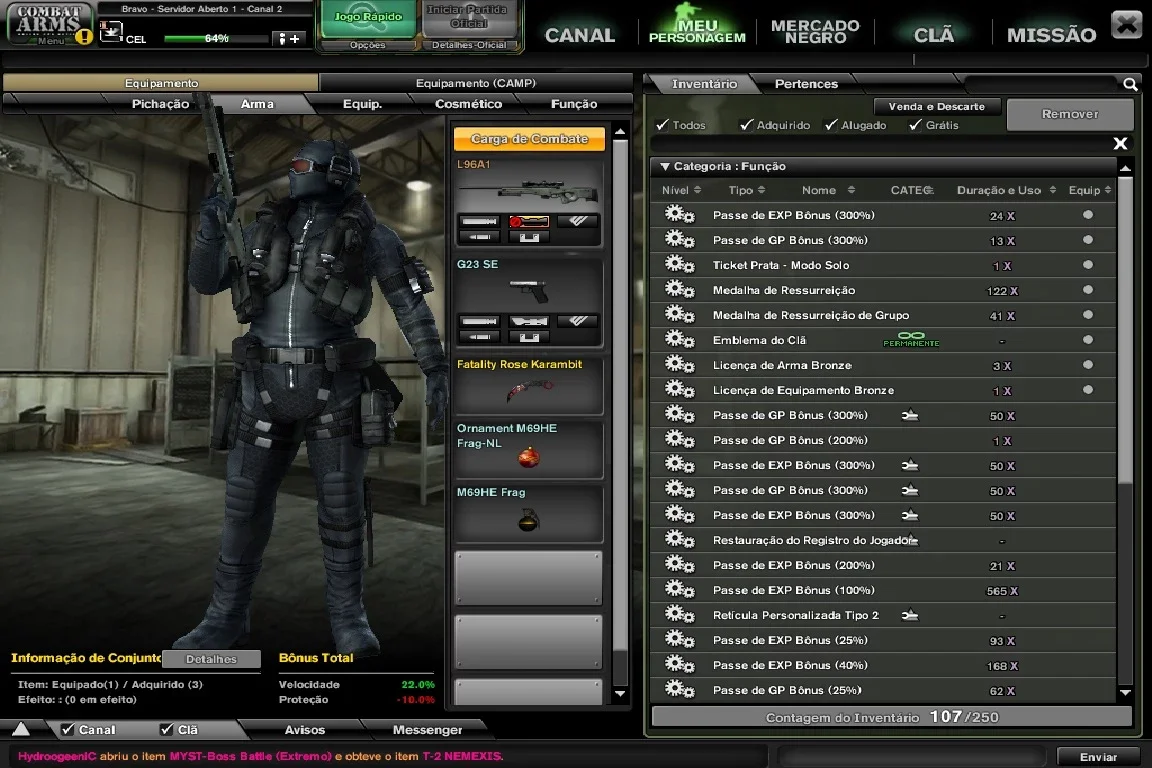Toggle equip dot for Passe de GP Bônus 13X

click(x=1087, y=240)
